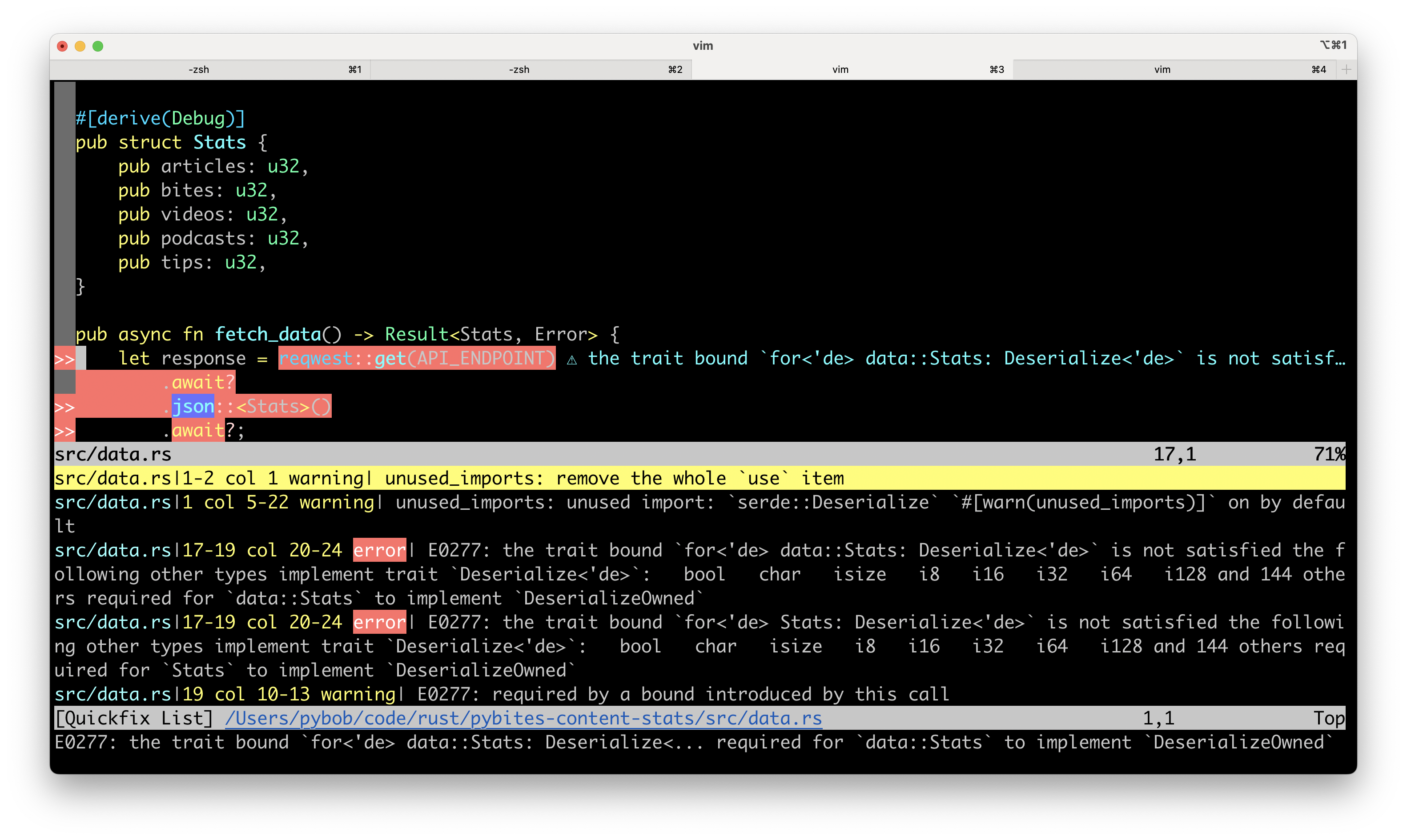Image resolution: width=1407 pixels, height=840 pixels.
Task: Open the quickfix file path link to data.rs
Action: coord(523,718)
